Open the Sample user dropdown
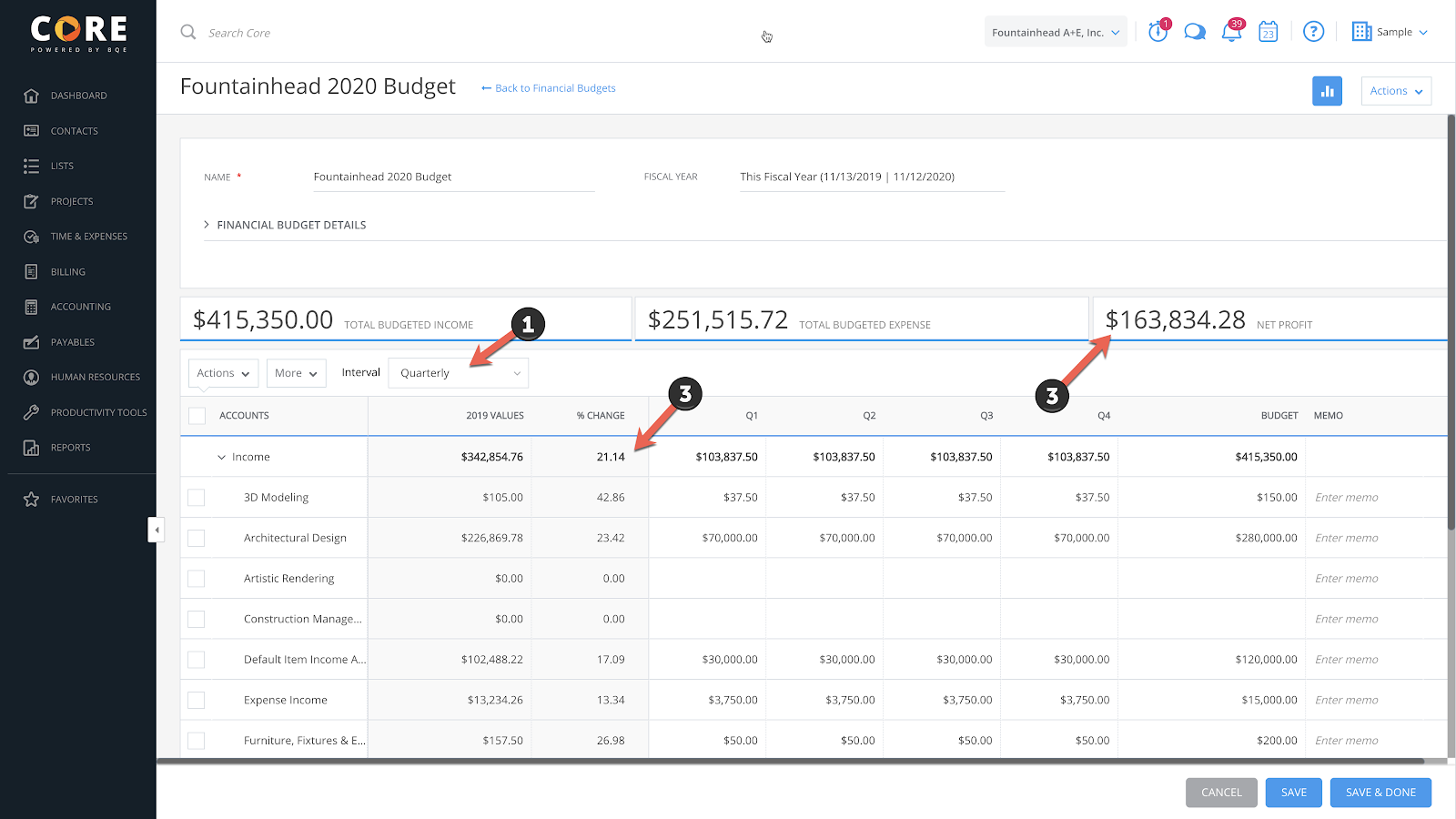1456x819 pixels. [x=1401, y=32]
